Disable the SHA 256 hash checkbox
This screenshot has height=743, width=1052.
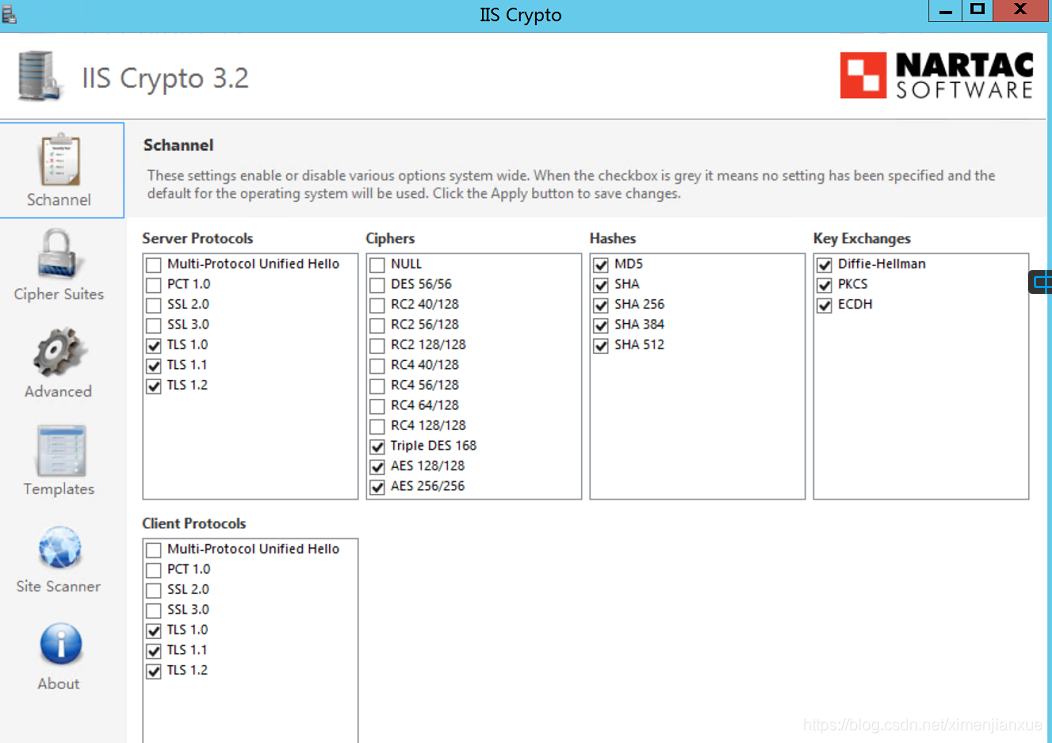600,305
